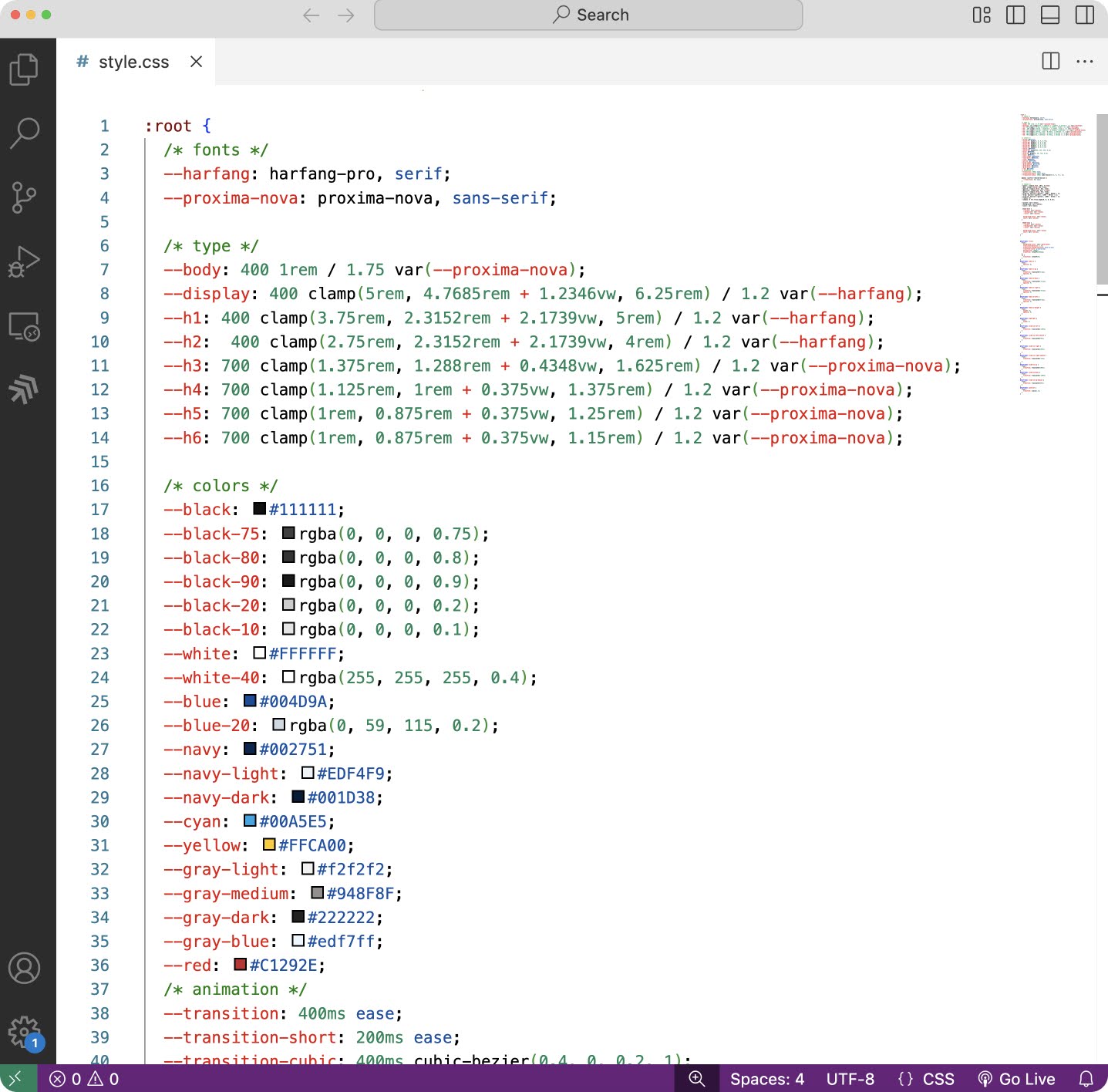Click the zoom magnifier status icon
The width and height of the screenshot is (1108, 1092).
tap(697, 1078)
